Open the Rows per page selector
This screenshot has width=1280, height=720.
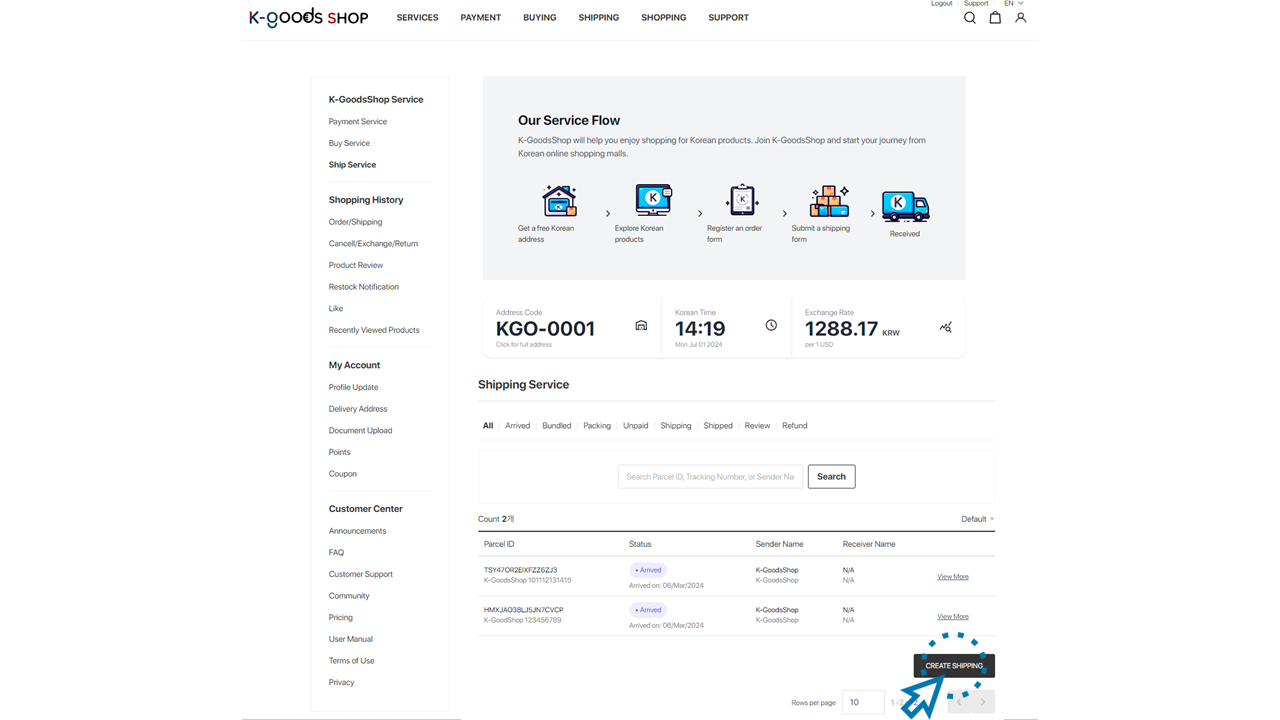click(863, 702)
